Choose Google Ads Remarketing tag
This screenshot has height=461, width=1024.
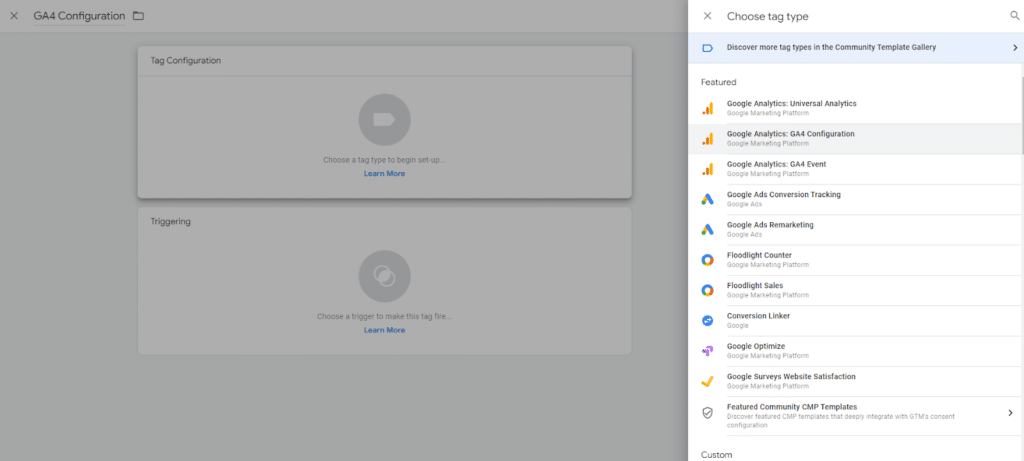click(x=856, y=230)
